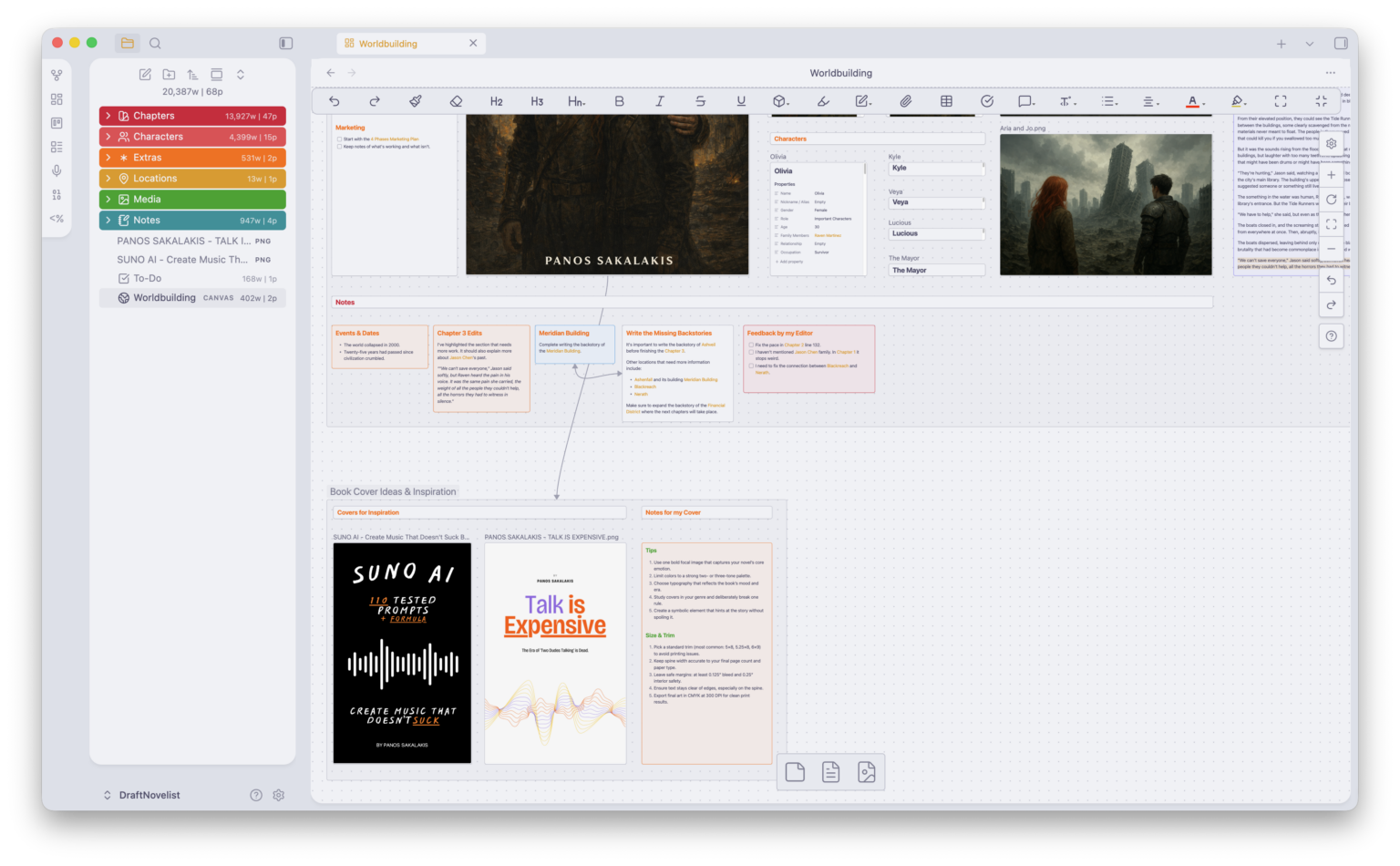Toggle bold text formatting
The image size is (1400, 866).
coord(619,101)
